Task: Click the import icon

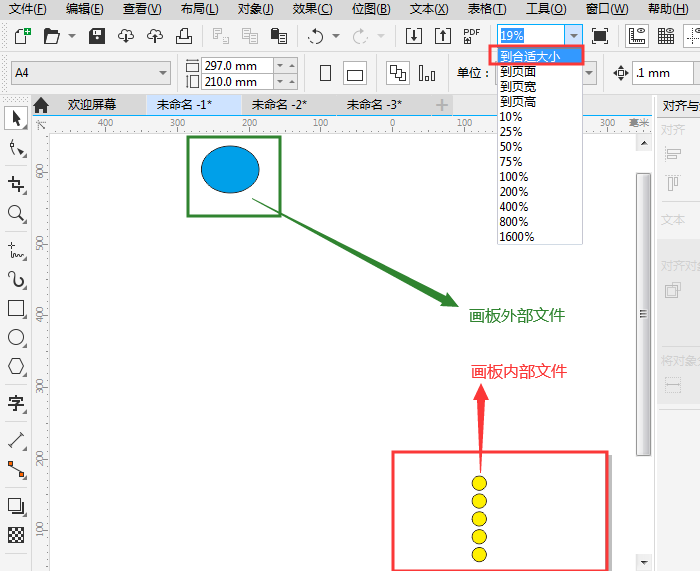Action: coord(414,36)
